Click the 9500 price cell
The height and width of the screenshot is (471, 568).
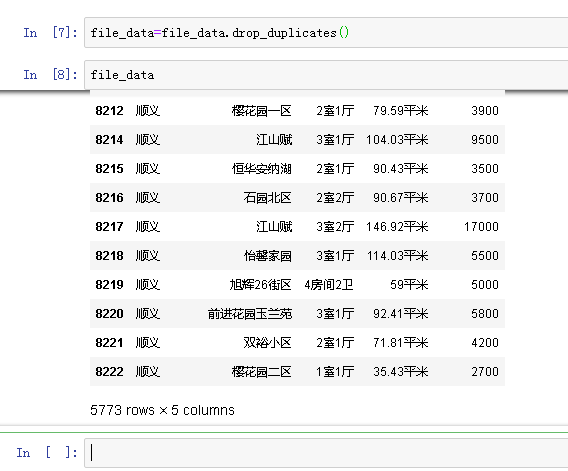485,139
